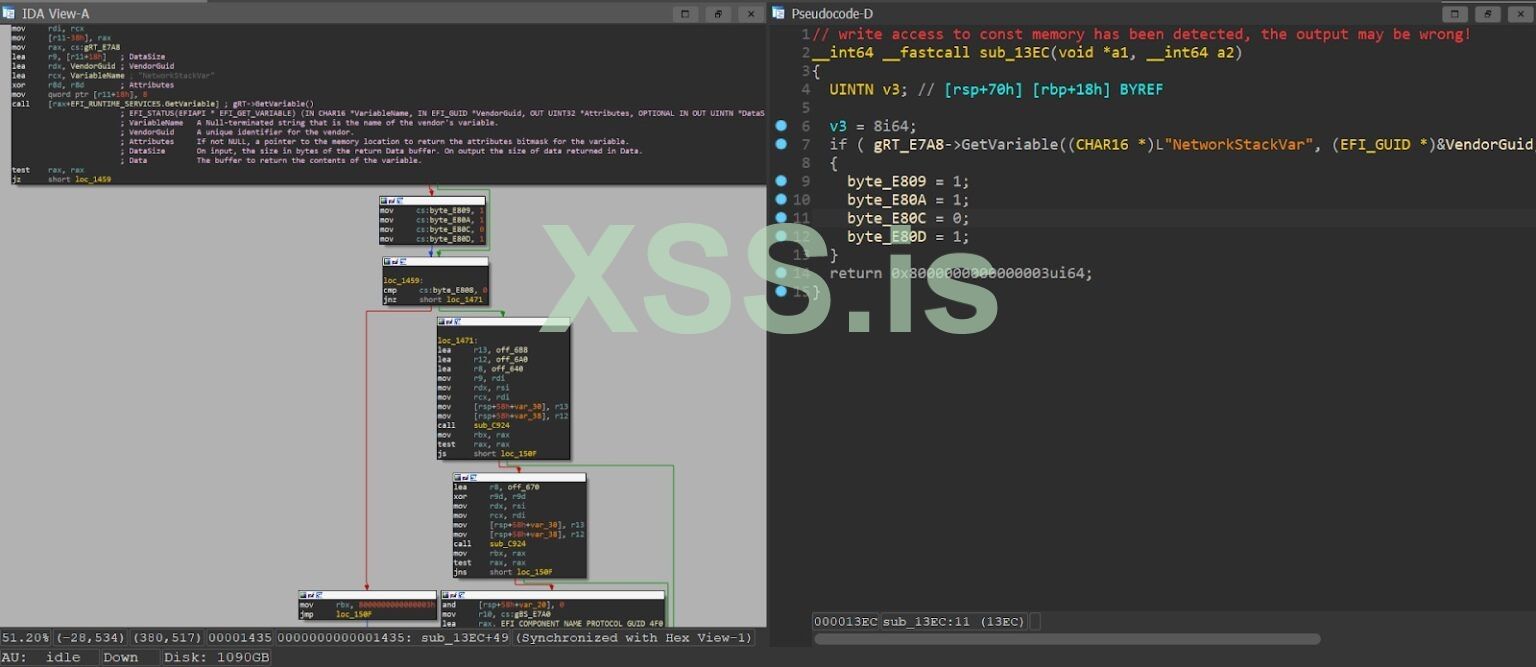1536x667 pixels.
Task: Click EFI_GUID cast in pseudocode
Action: [1374, 145]
